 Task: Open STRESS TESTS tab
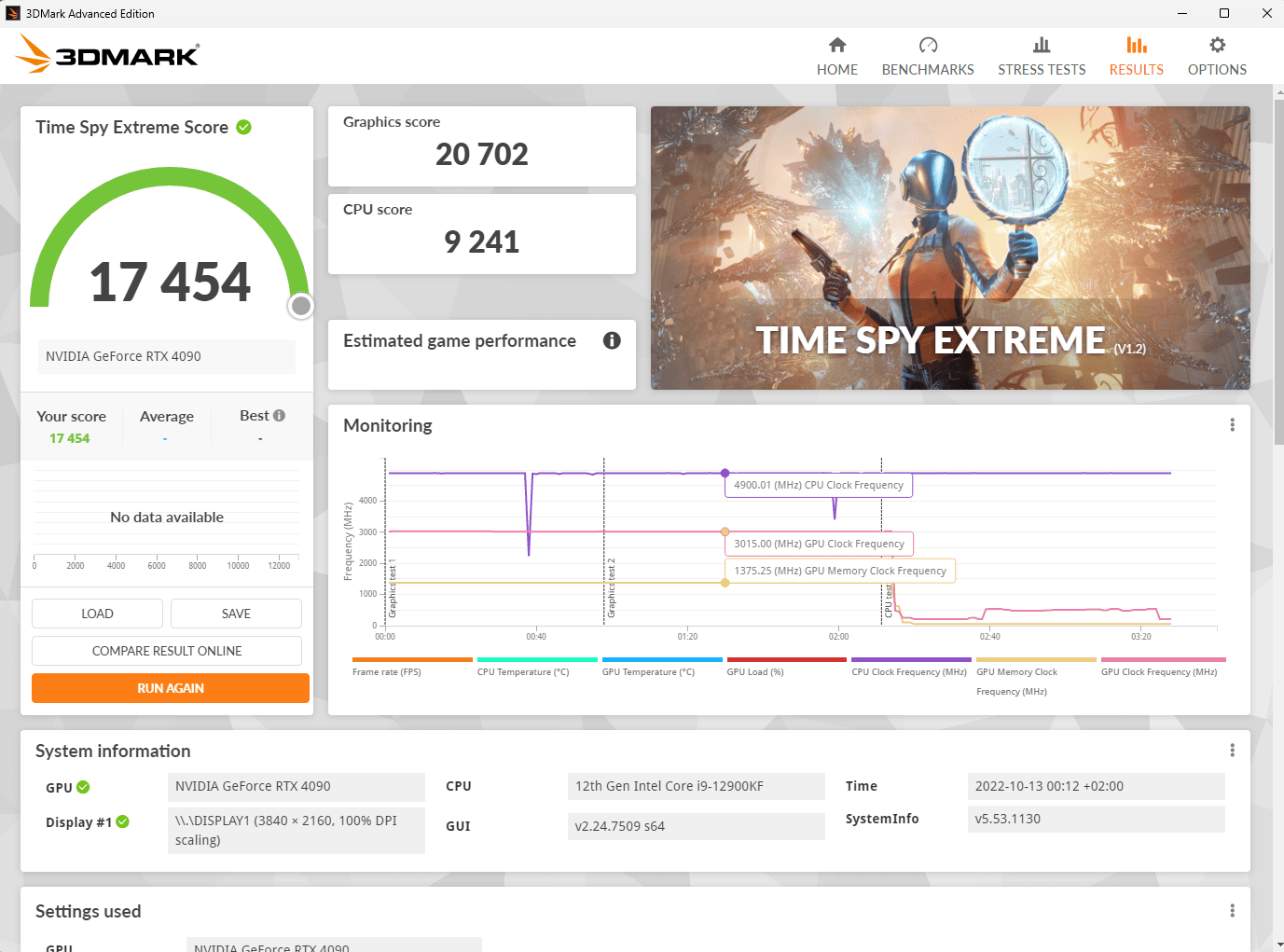(1042, 57)
